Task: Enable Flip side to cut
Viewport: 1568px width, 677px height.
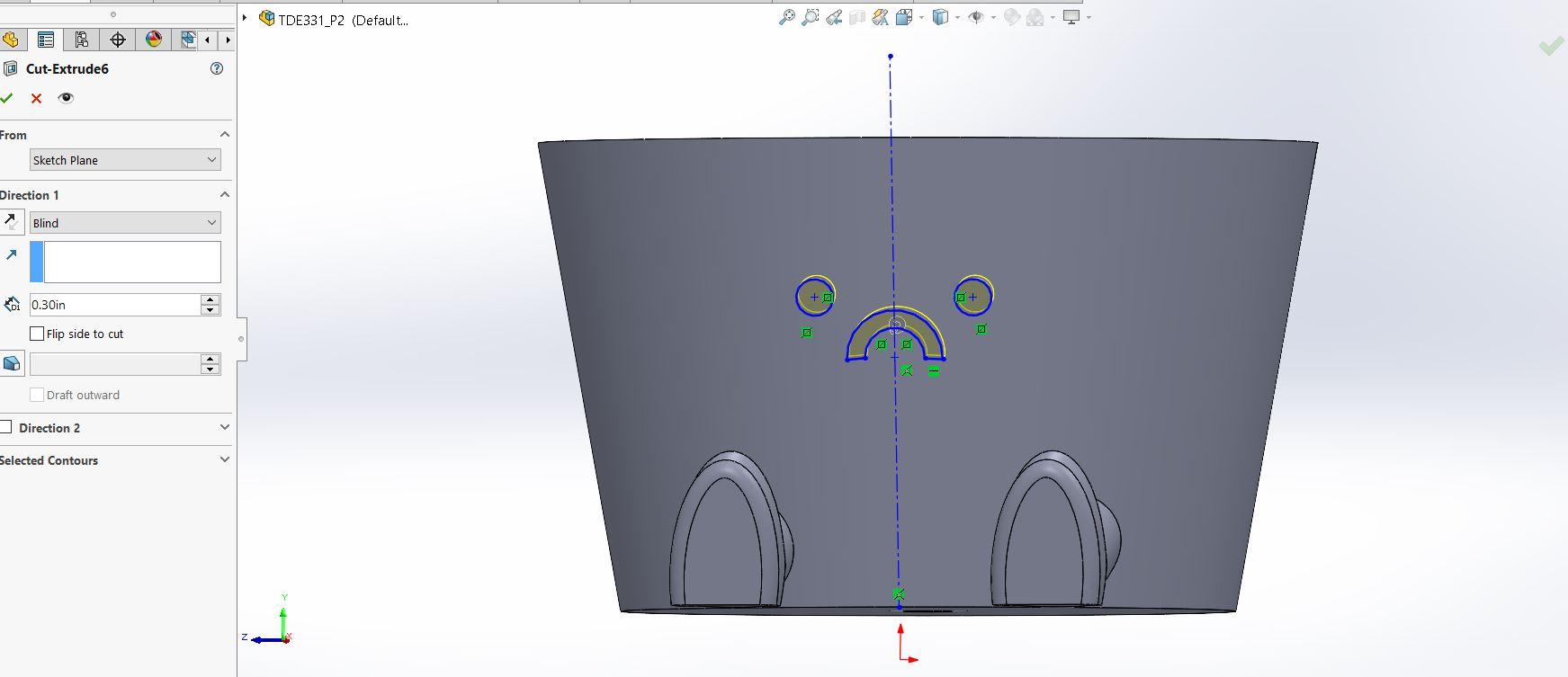Action: point(37,334)
